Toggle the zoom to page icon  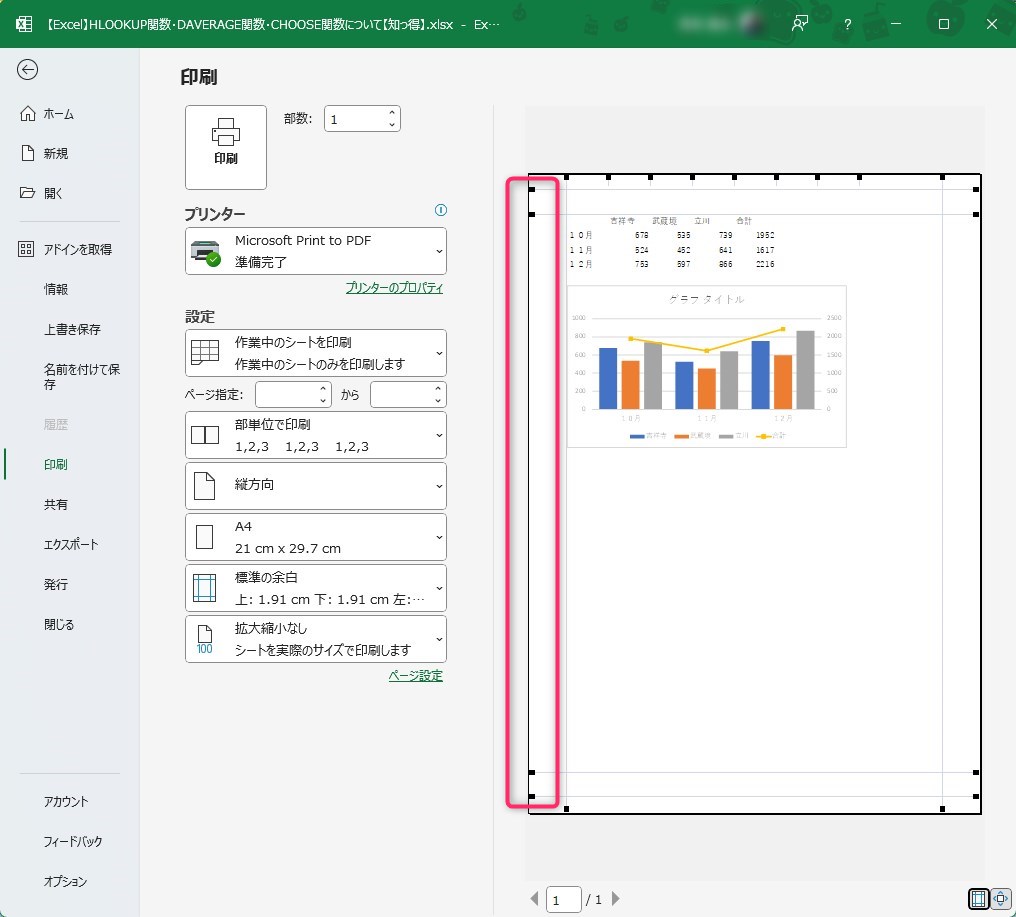tap(999, 899)
